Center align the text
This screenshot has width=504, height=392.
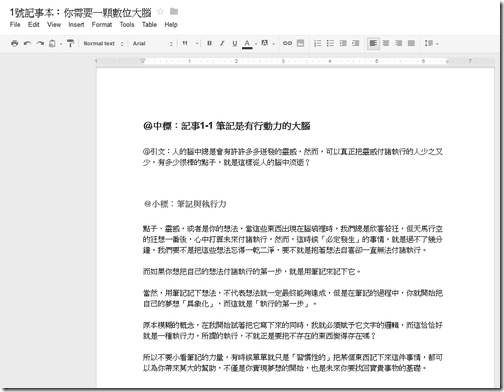coord(386,43)
